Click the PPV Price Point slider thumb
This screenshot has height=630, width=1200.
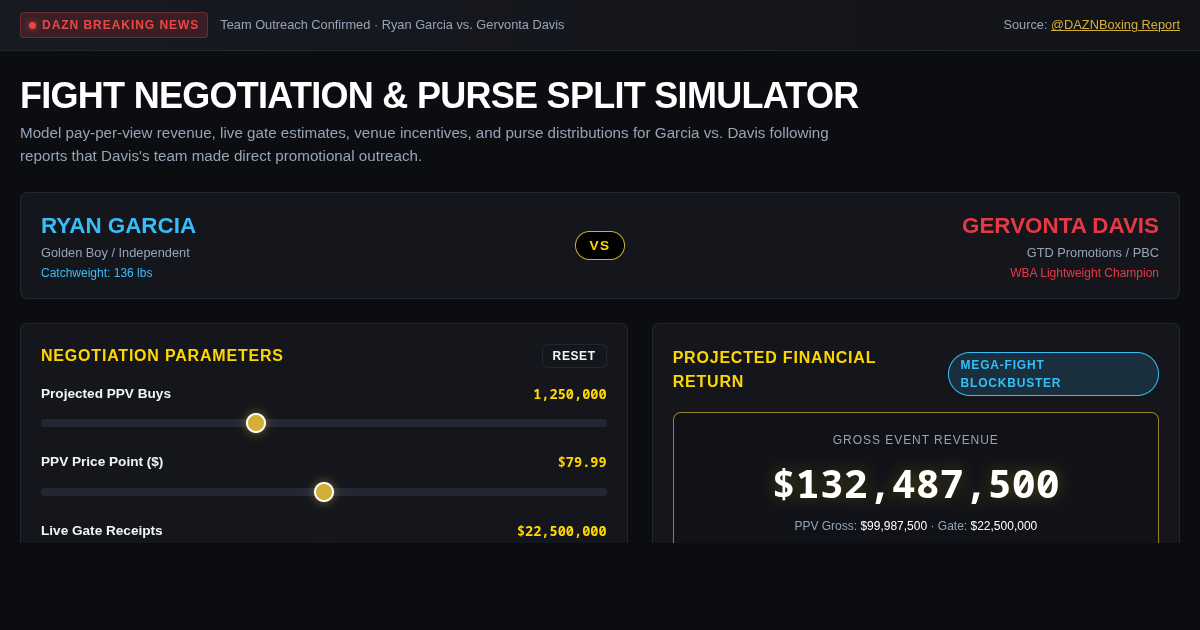click(x=324, y=492)
